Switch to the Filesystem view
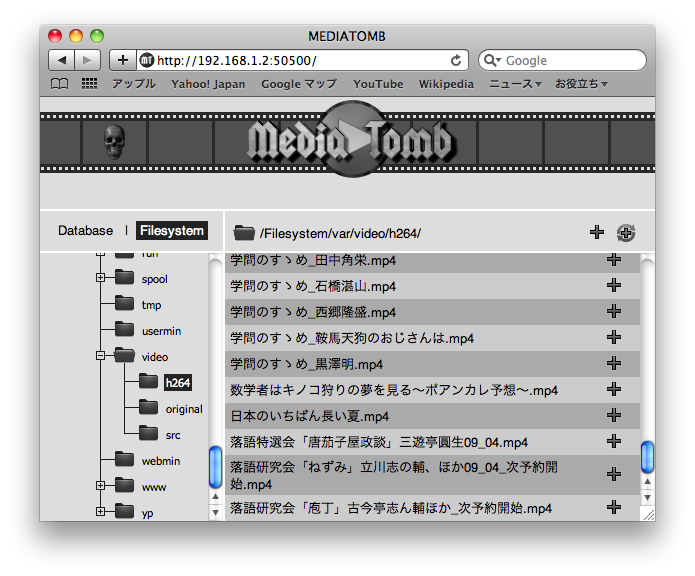 [172, 231]
